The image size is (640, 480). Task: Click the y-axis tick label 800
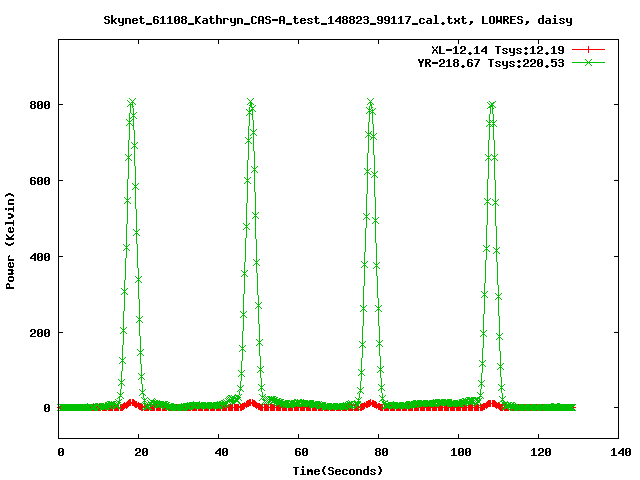tap(40, 105)
